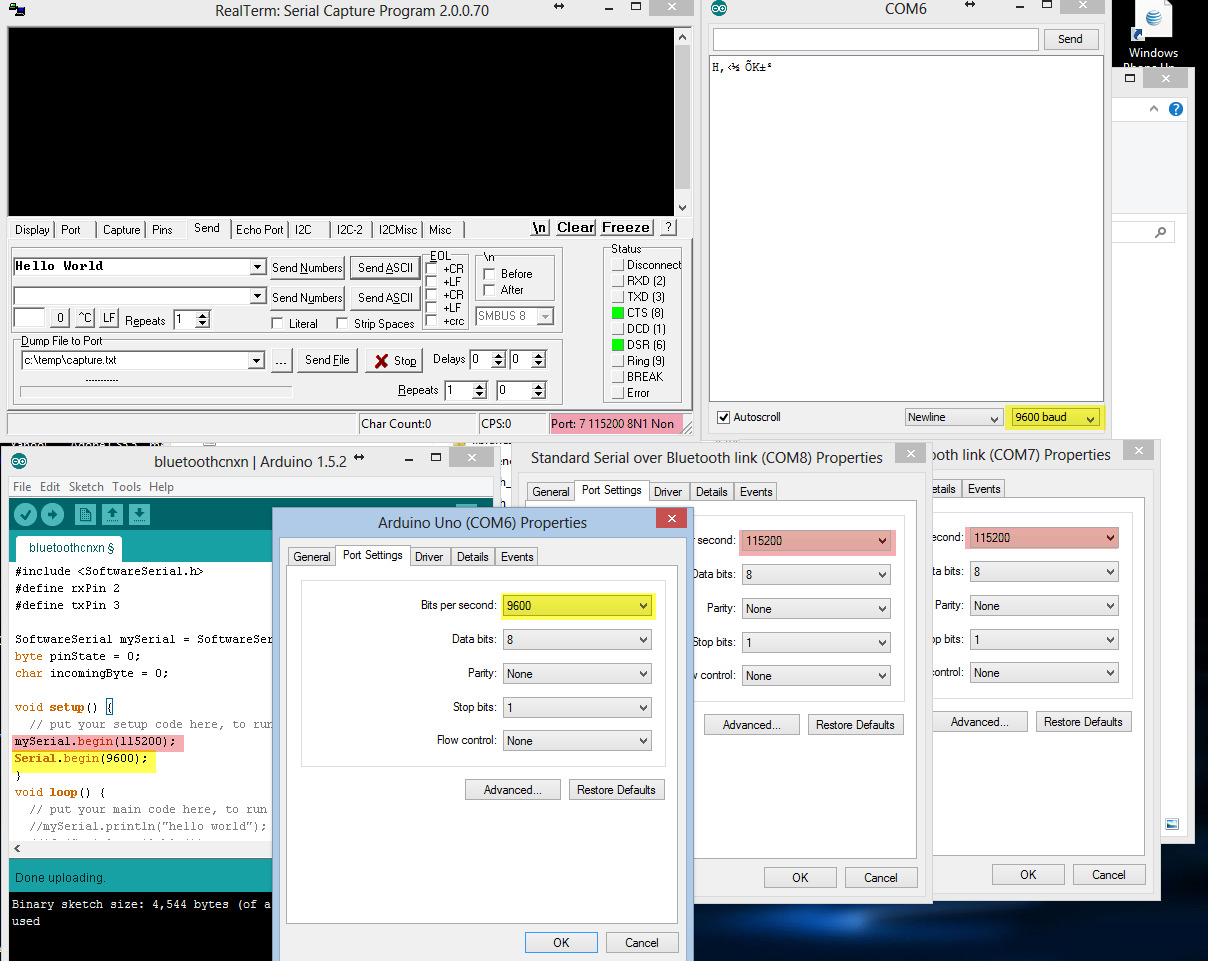Enable the Before newline checkbox

(x=489, y=273)
